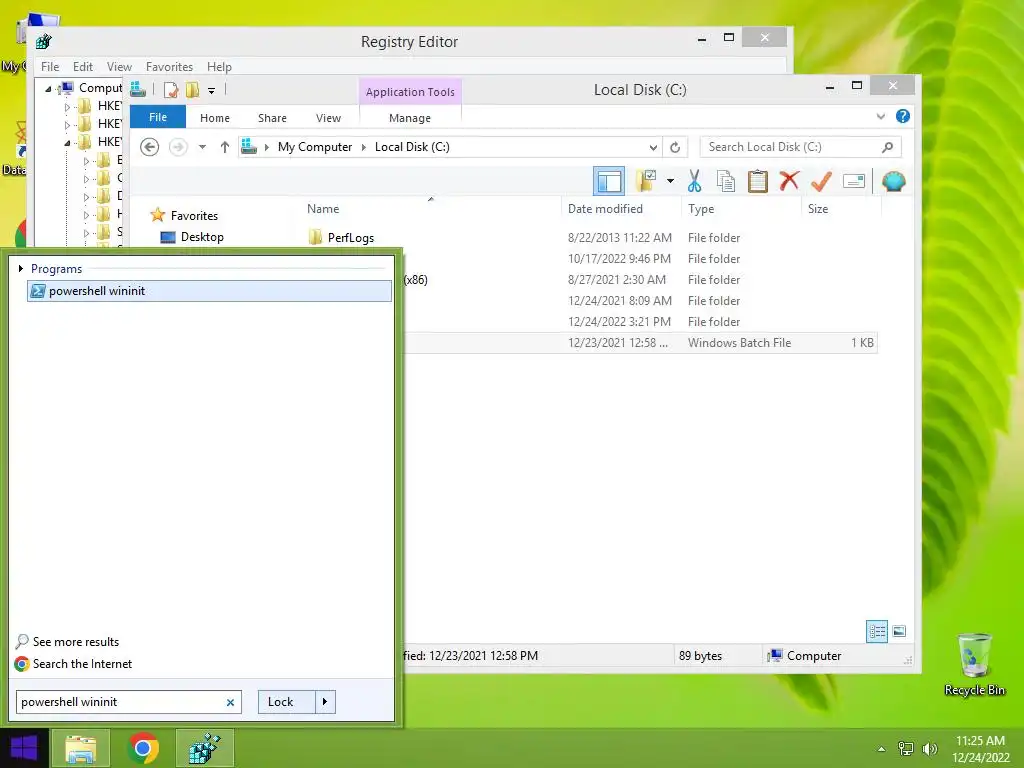This screenshot has width=1024, height=768.
Task: Click the folder options toolbar icon
Action: [646, 181]
